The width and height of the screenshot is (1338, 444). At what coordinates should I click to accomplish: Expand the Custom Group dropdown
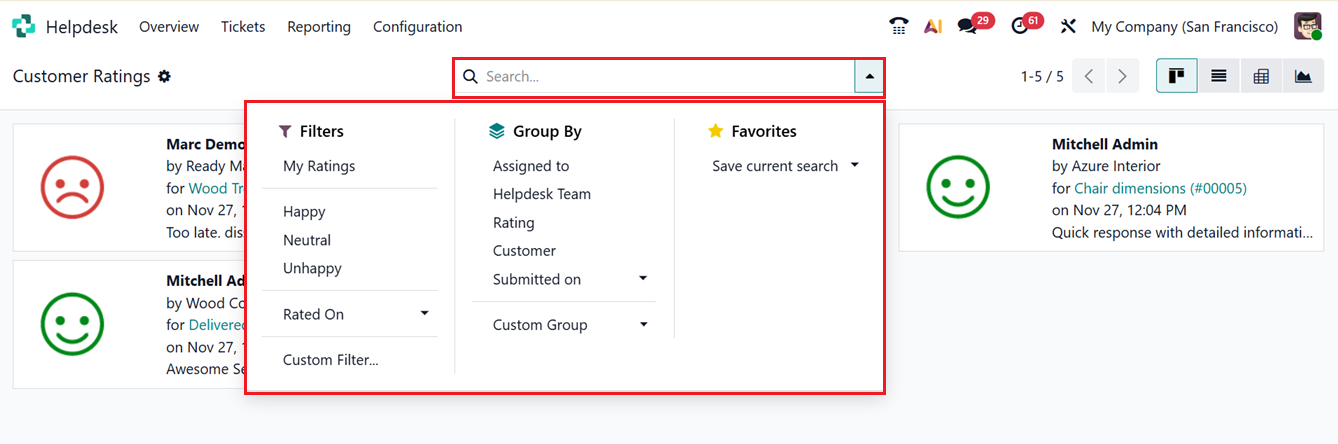570,325
